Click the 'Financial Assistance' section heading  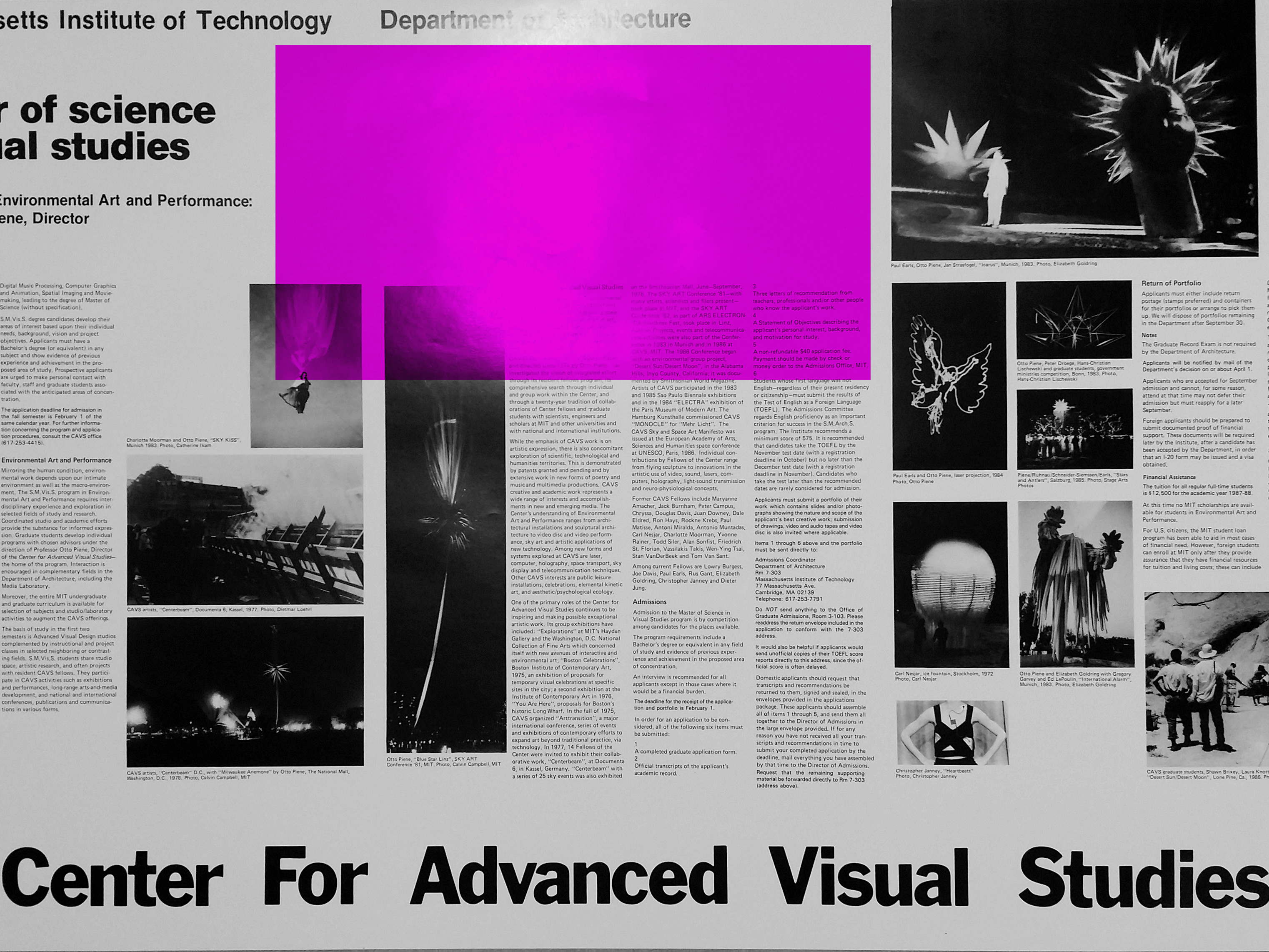click(1169, 477)
